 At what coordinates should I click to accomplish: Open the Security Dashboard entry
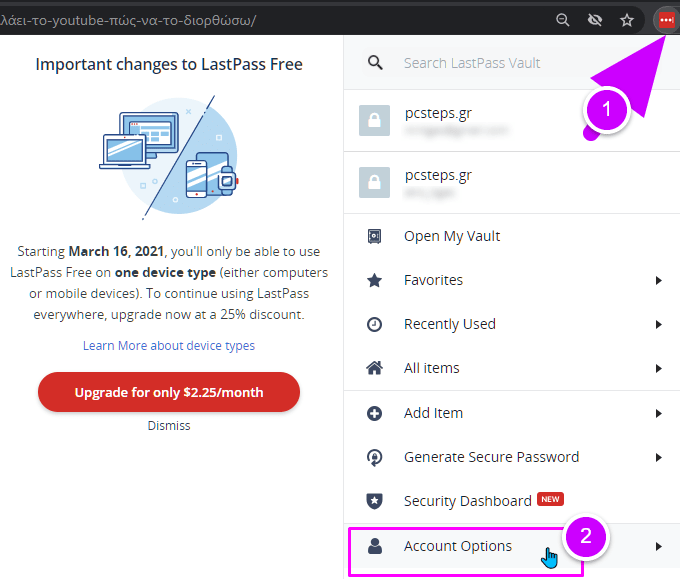[512, 501]
